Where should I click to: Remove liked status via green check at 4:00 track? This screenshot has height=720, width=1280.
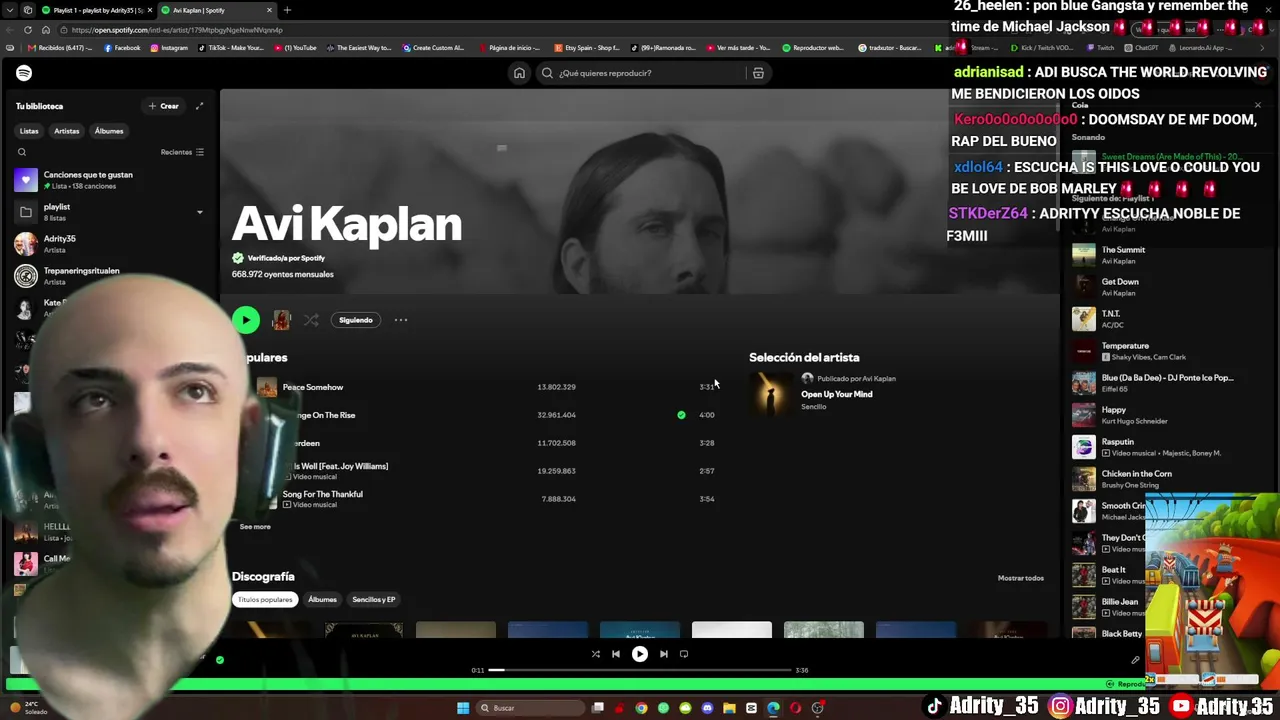[x=681, y=415]
